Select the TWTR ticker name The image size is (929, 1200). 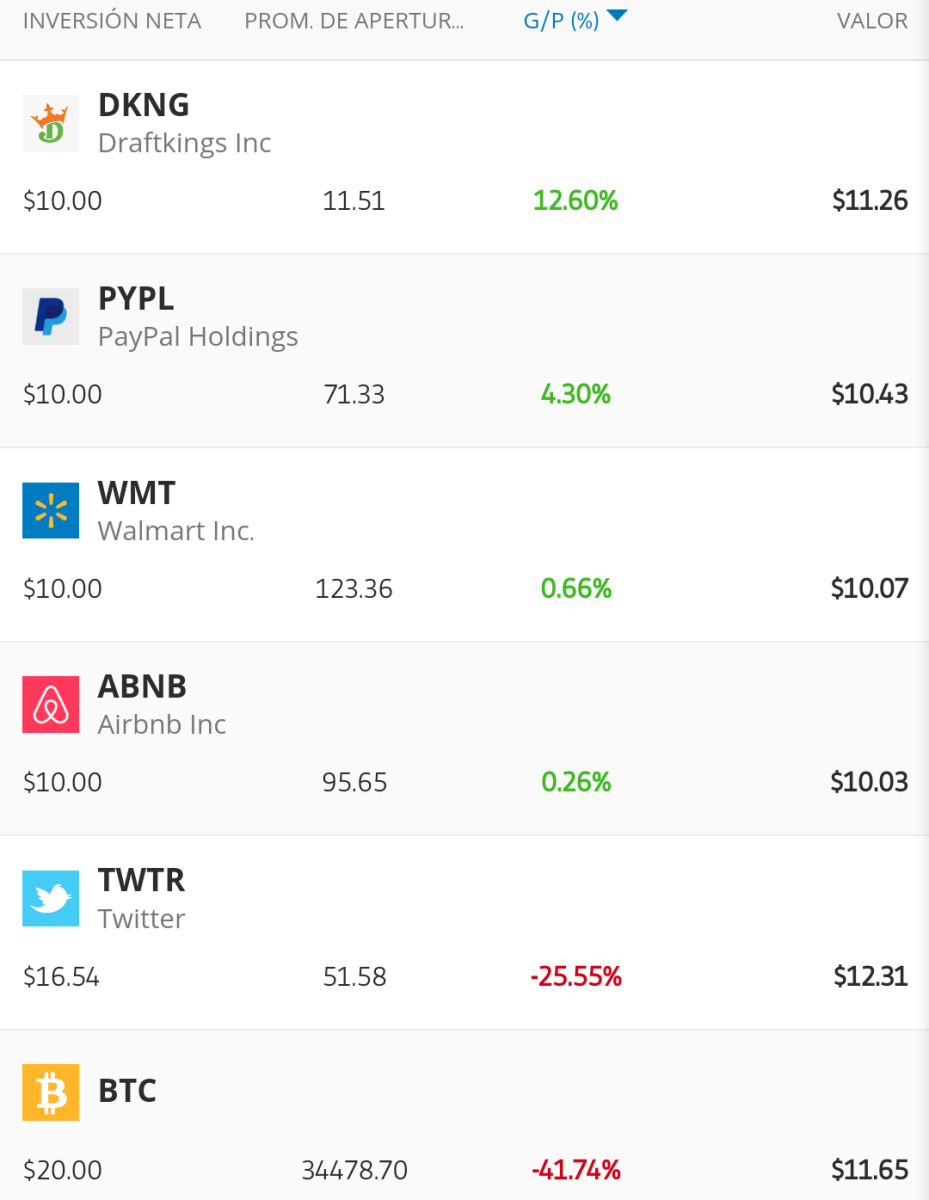point(141,881)
